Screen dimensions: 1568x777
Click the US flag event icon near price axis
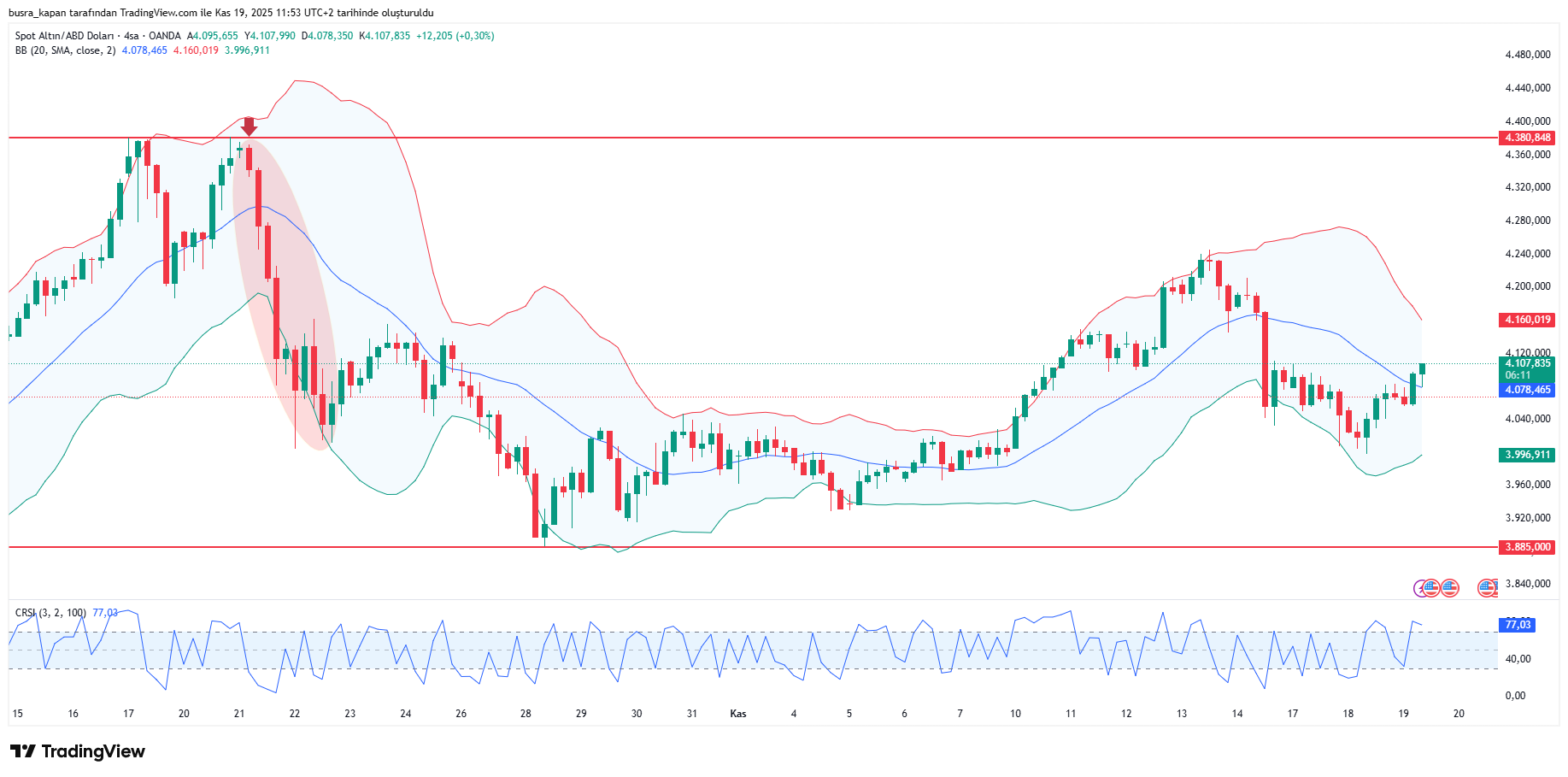point(1488,588)
